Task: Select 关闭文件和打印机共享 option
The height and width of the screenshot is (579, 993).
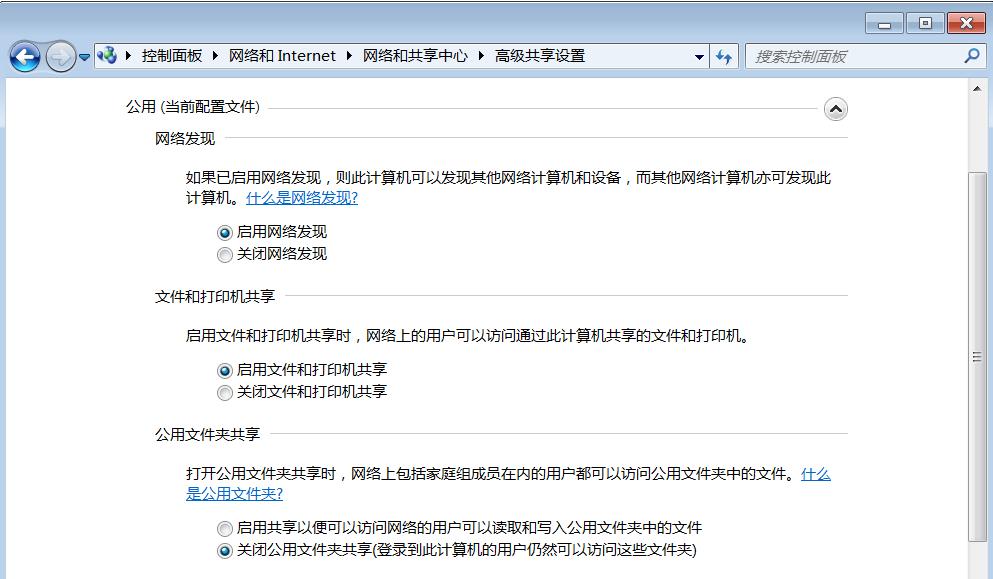Action: (x=224, y=393)
